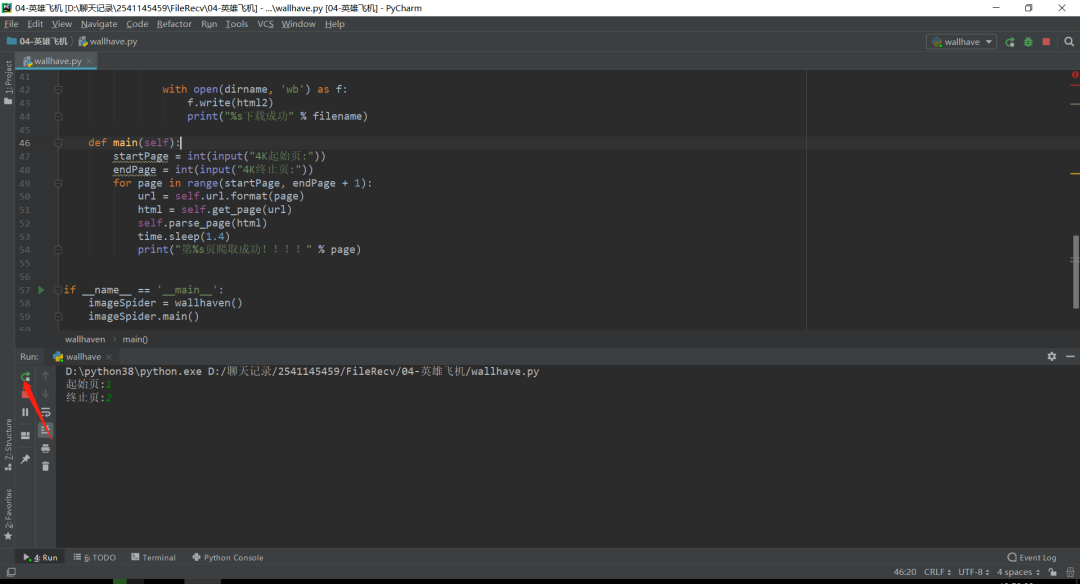The height and width of the screenshot is (584, 1080).
Task: Open the Edit menu
Action: coord(35,24)
